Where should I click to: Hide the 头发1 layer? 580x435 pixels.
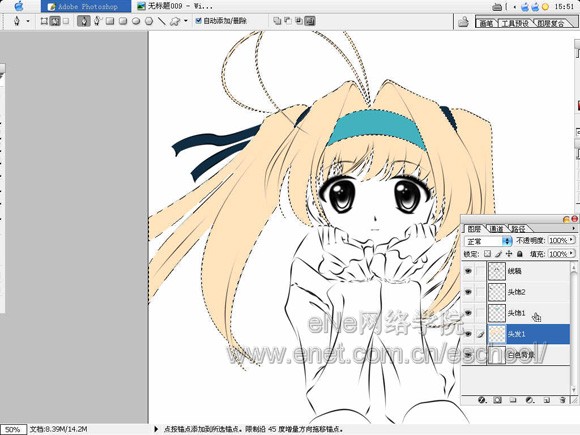coord(468,334)
